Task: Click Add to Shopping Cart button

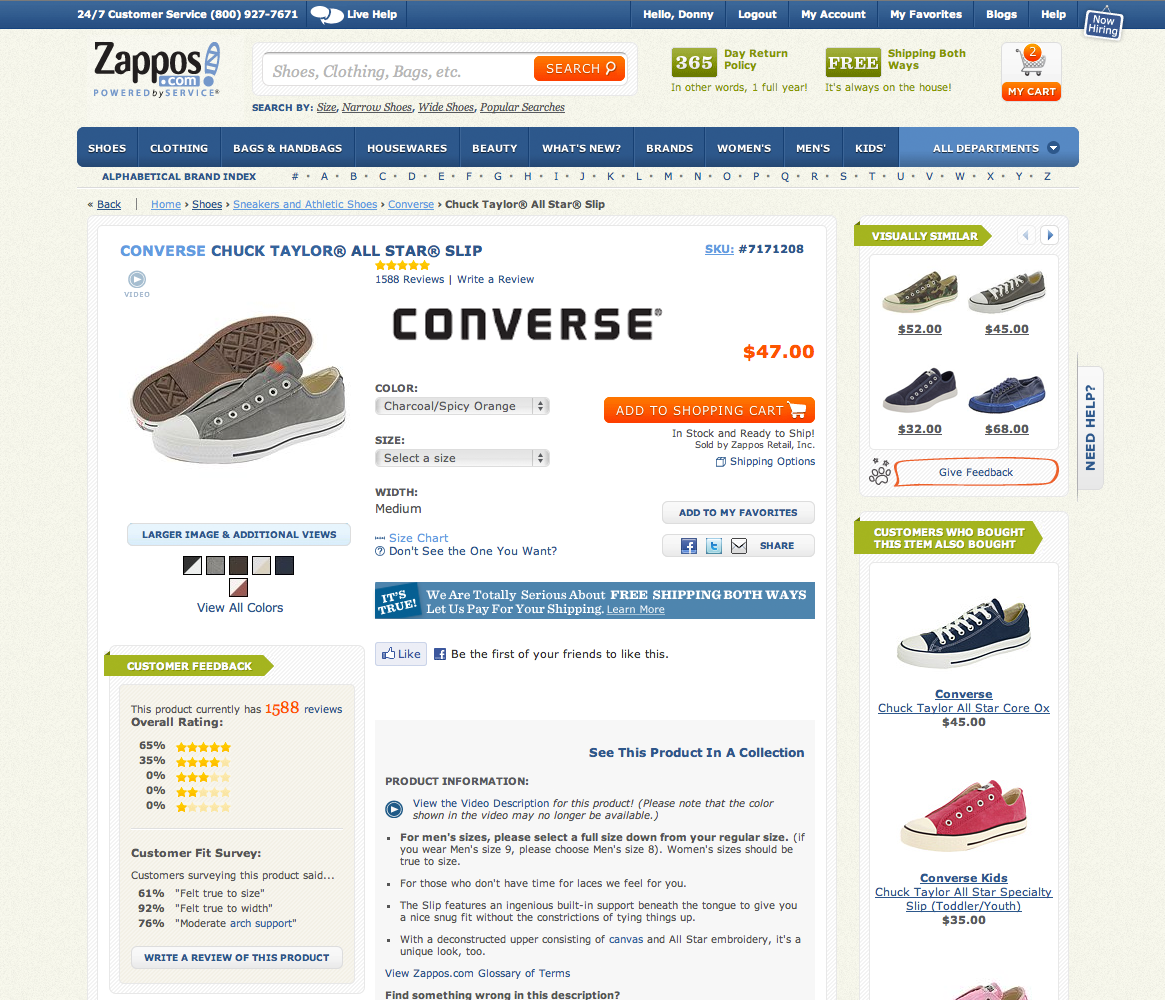Action: coord(710,410)
